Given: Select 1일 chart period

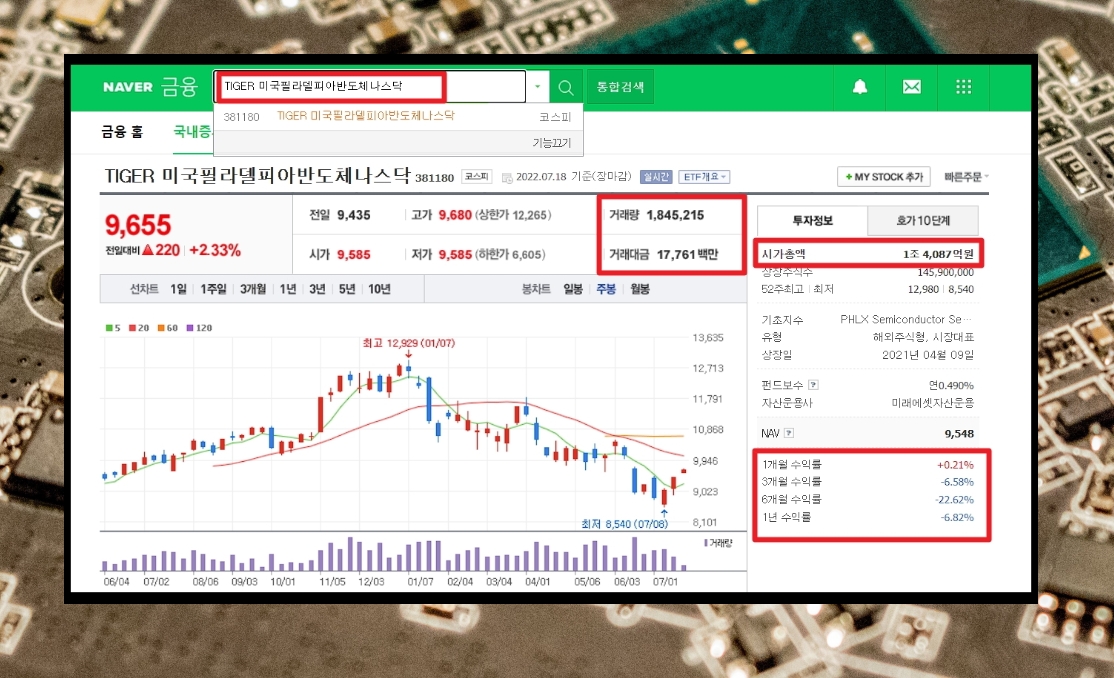Looking at the screenshot, I should tap(178, 289).
